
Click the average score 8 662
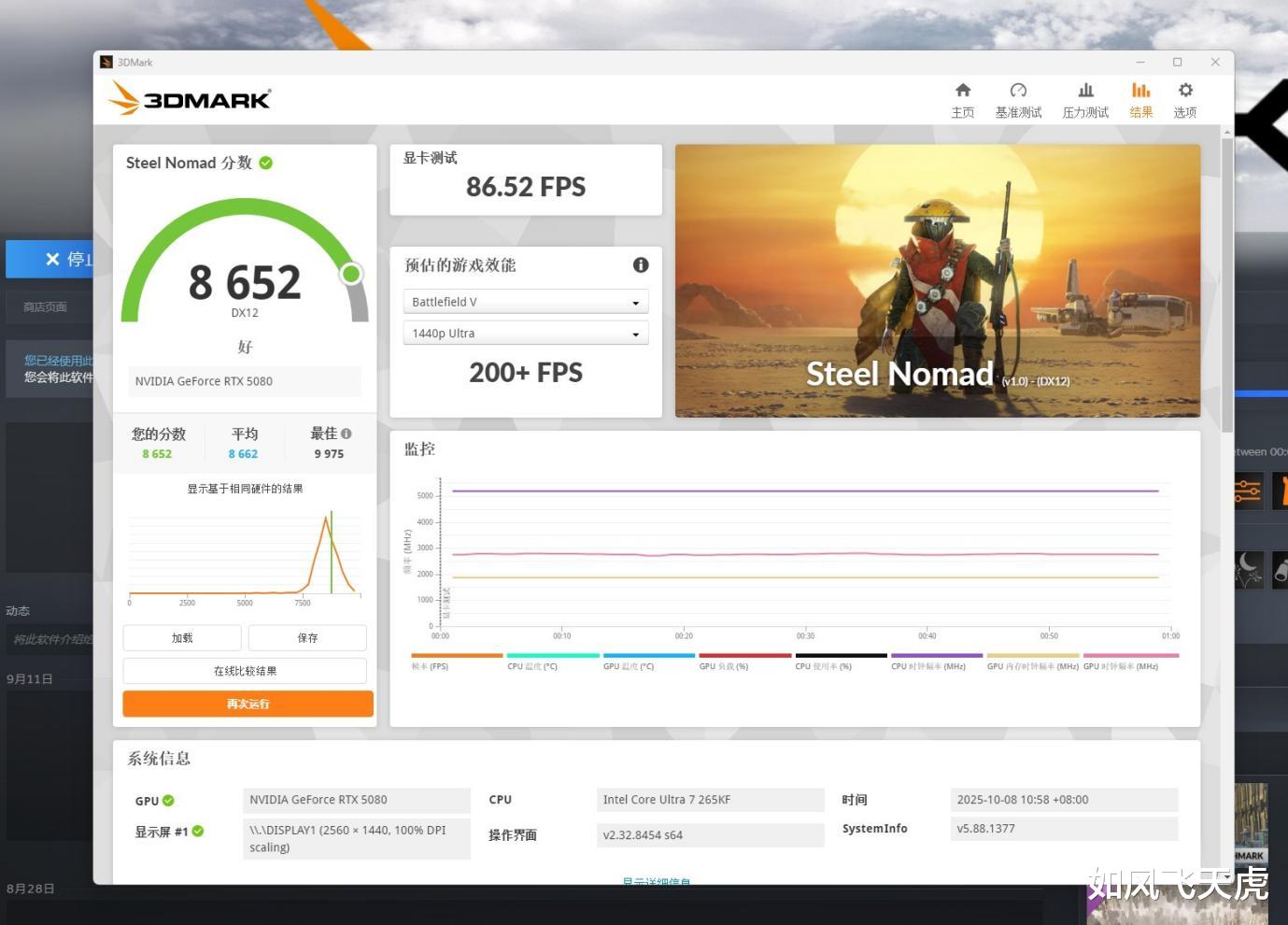tap(243, 454)
